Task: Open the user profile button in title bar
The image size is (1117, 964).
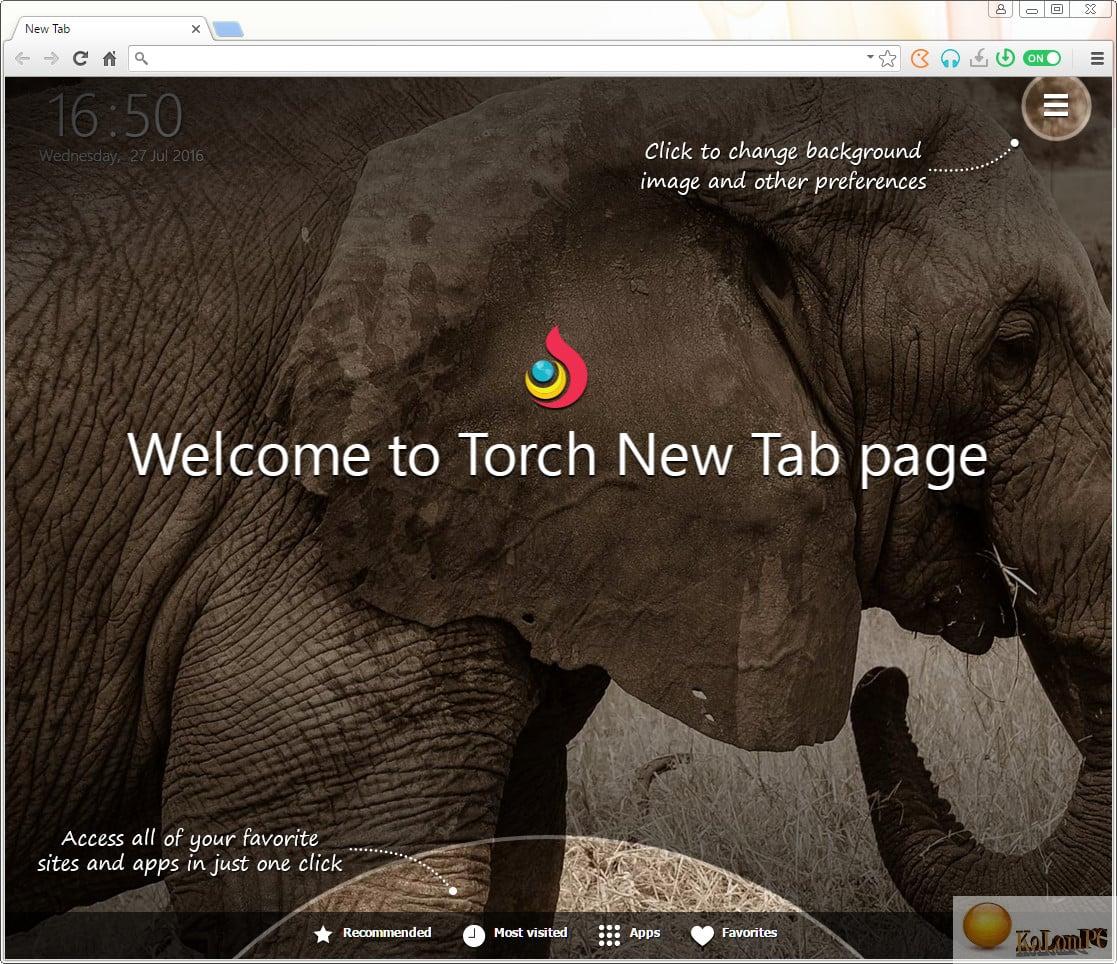Action: coord(1001,9)
